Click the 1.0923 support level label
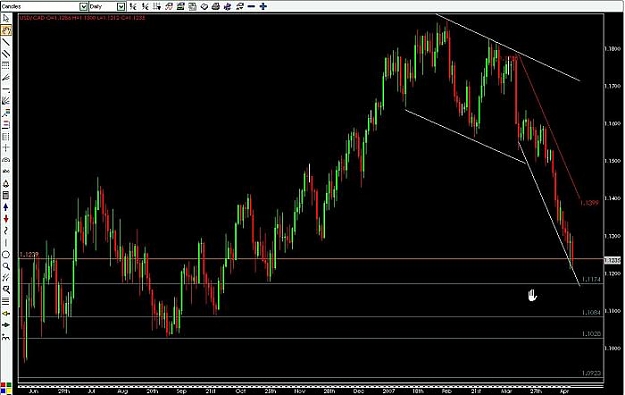 [592, 373]
